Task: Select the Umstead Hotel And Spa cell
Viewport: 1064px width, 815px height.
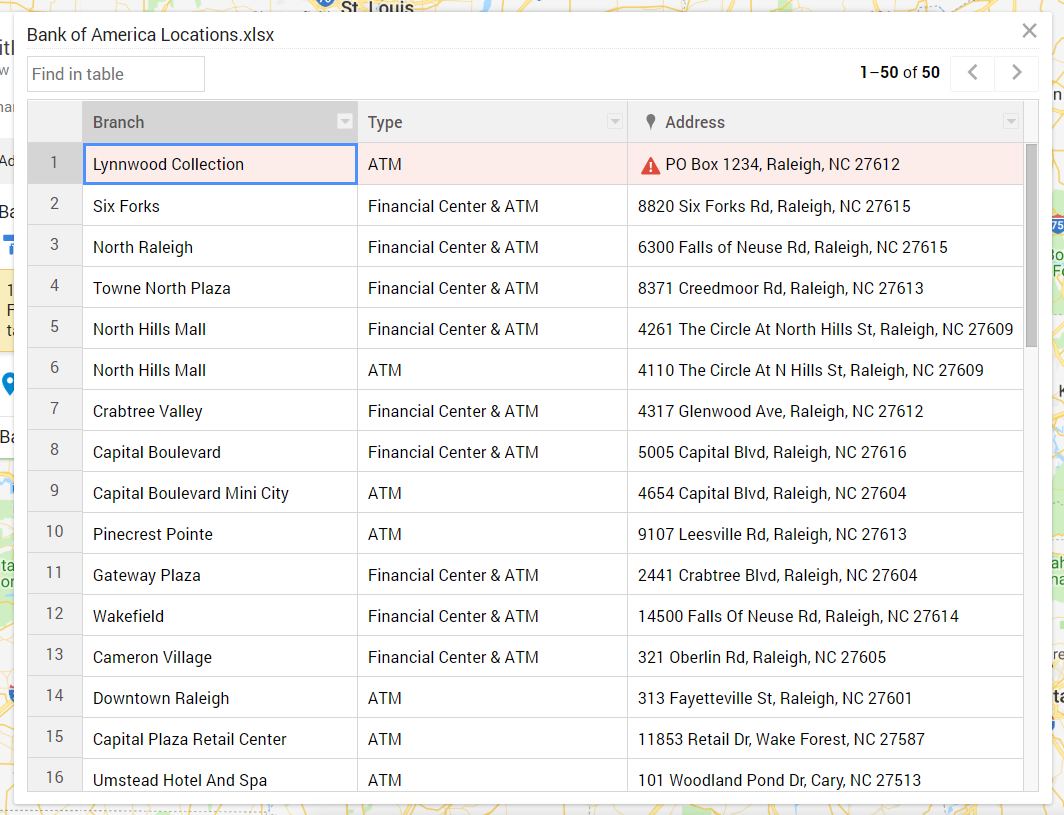Action: 220,776
